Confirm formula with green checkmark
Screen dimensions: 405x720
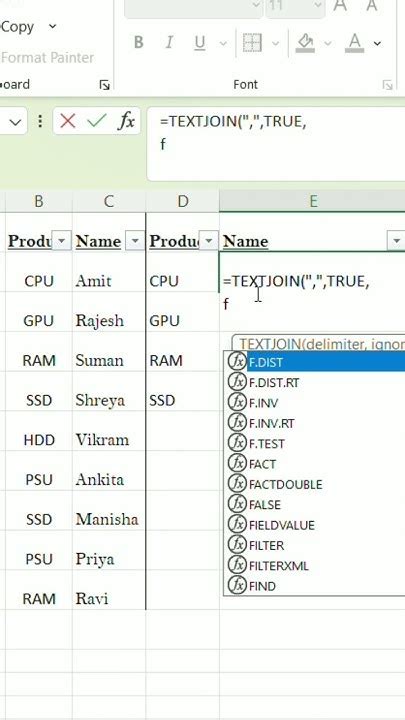pos(96,121)
